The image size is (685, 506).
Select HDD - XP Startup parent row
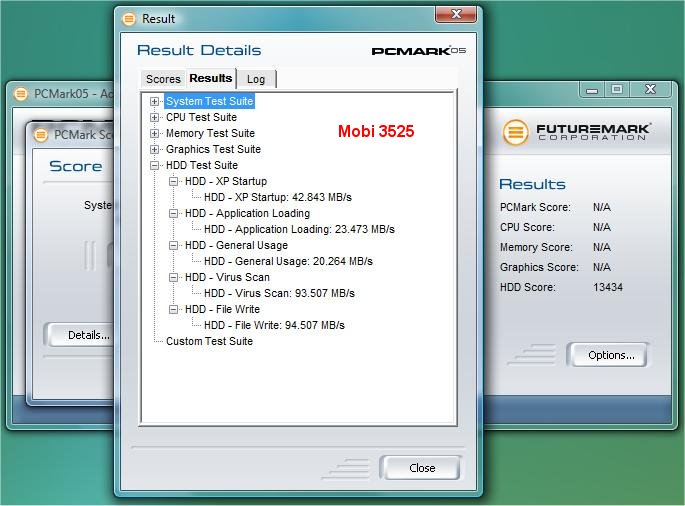(226, 181)
